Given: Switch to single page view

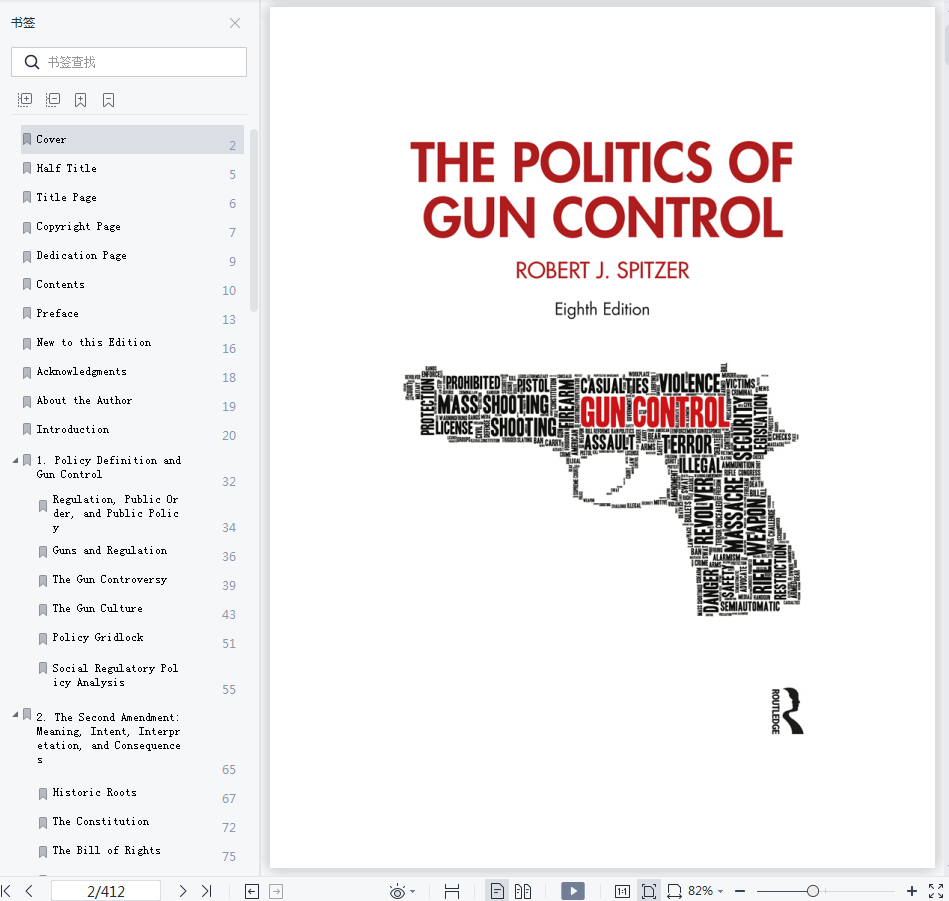Looking at the screenshot, I should [497, 891].
